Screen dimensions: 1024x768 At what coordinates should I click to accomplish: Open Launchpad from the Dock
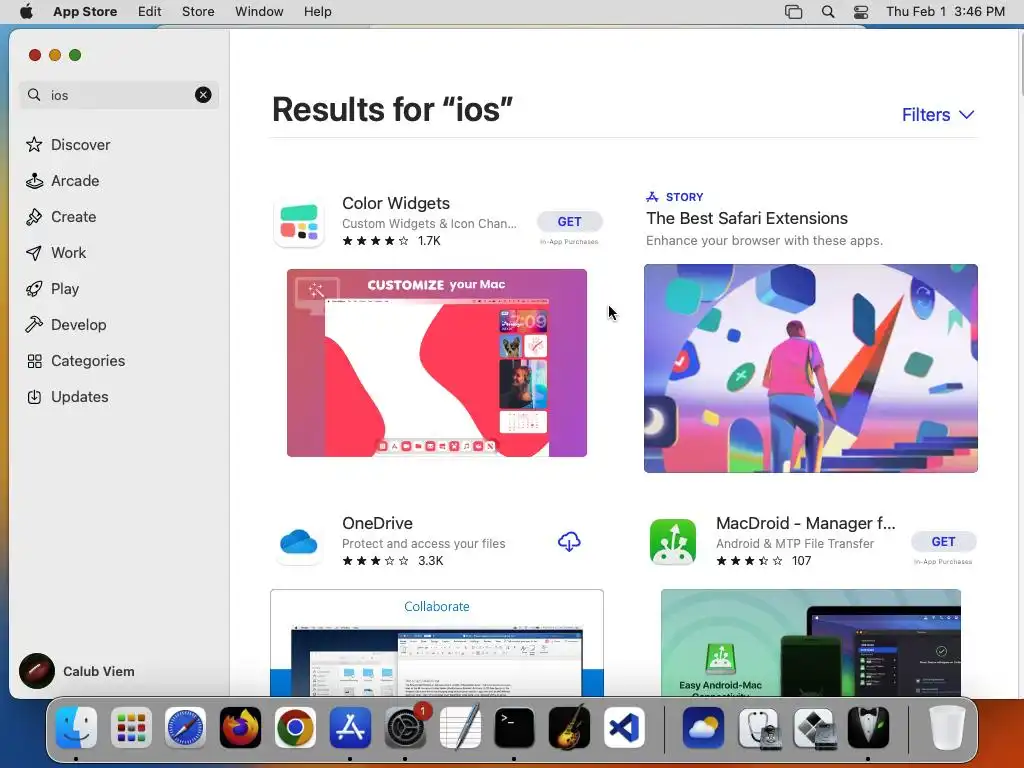point(131,728)
